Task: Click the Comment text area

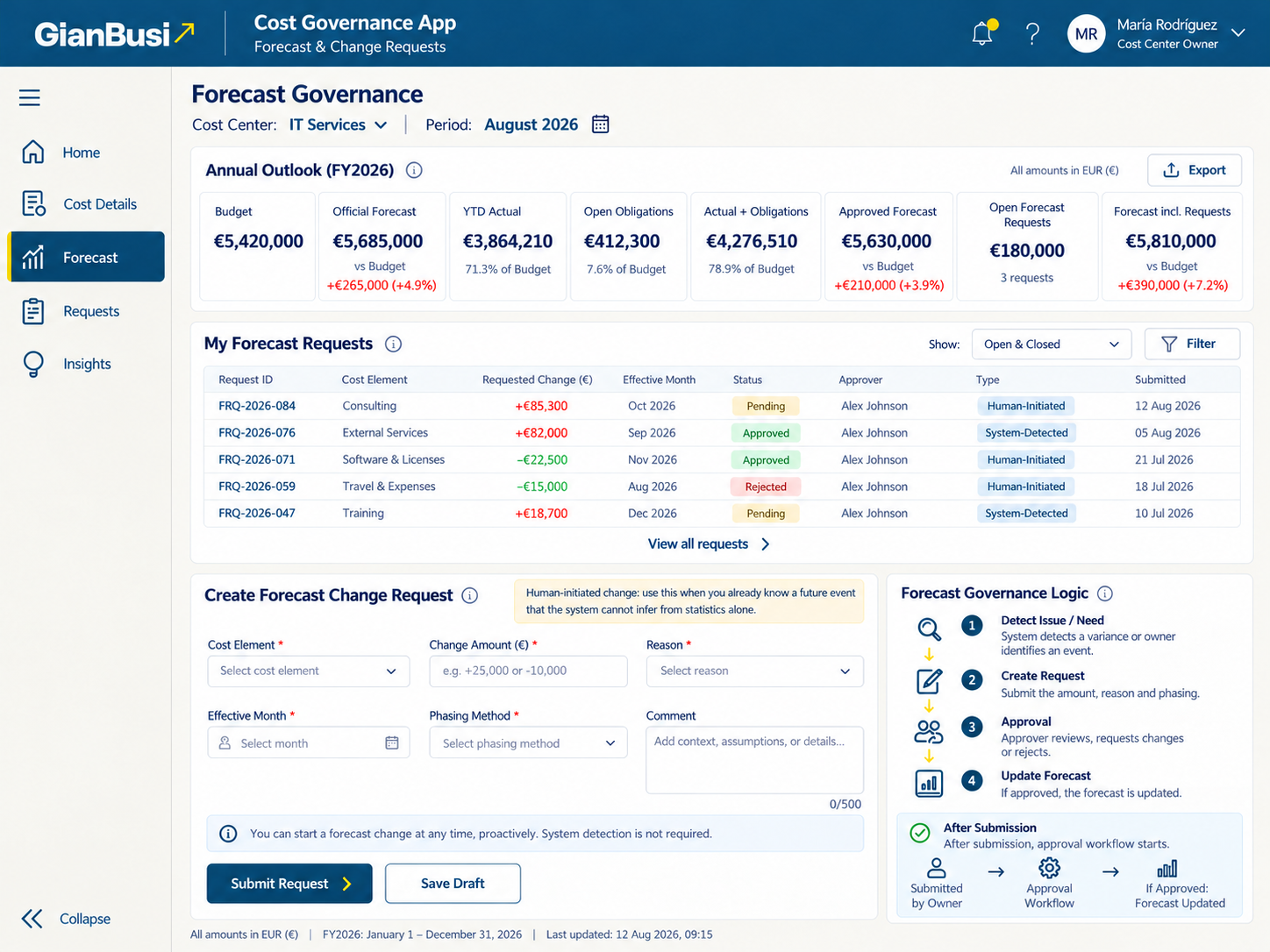Action: (755, 760)
